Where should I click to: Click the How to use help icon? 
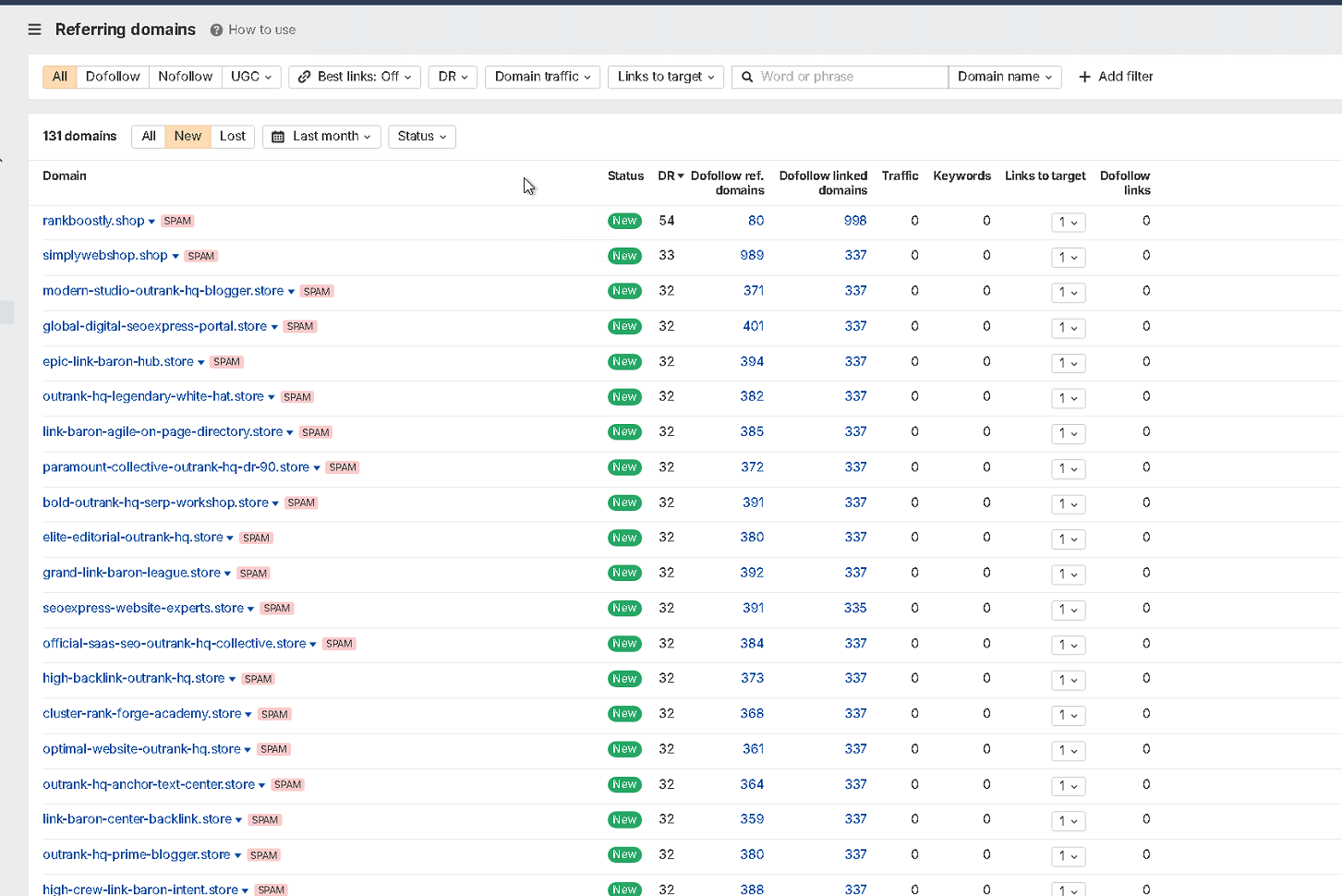[x=216, y=30]
